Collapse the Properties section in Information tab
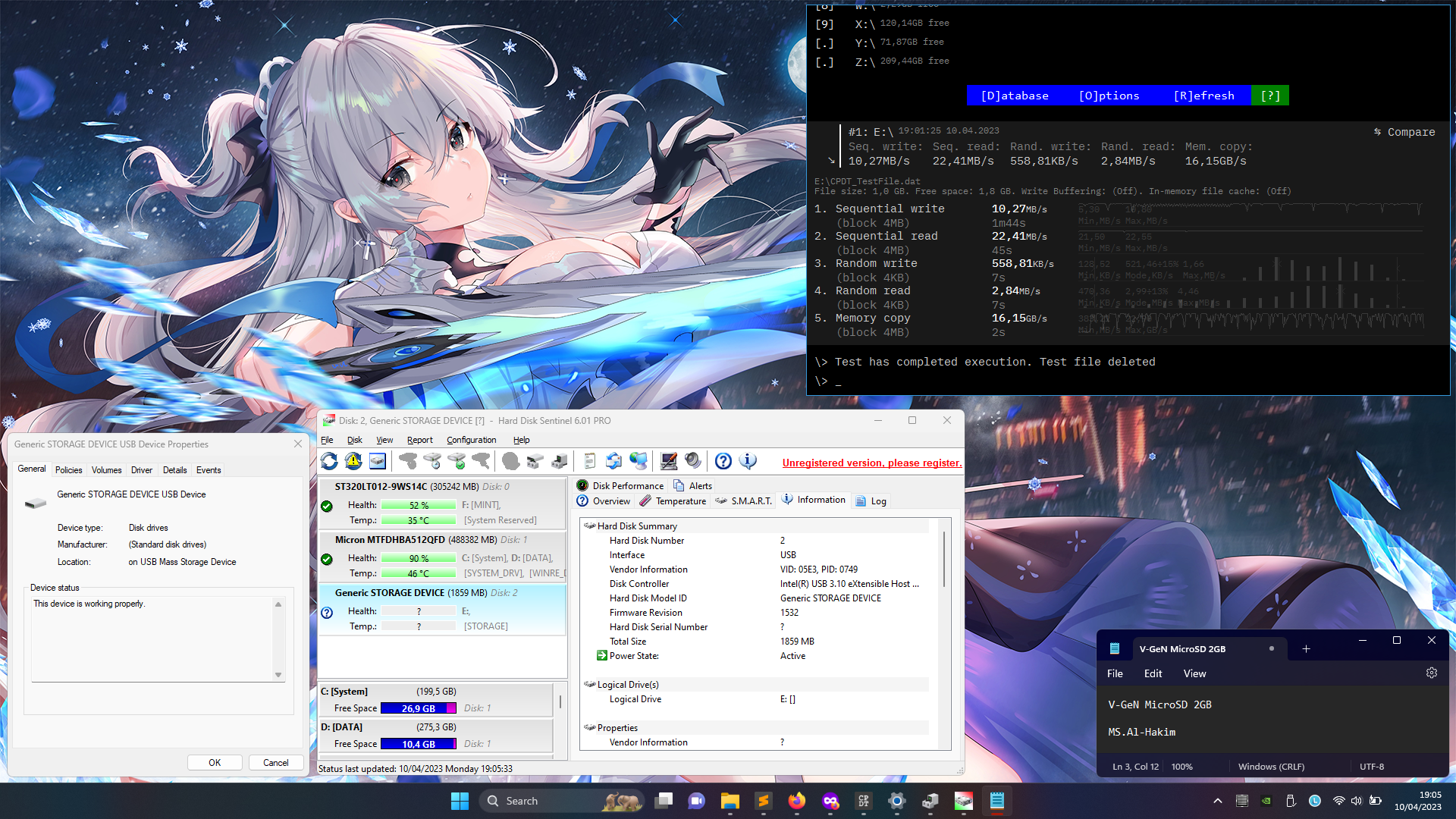This screenshot has height=819, width=1456. click(x=589, y=727)
